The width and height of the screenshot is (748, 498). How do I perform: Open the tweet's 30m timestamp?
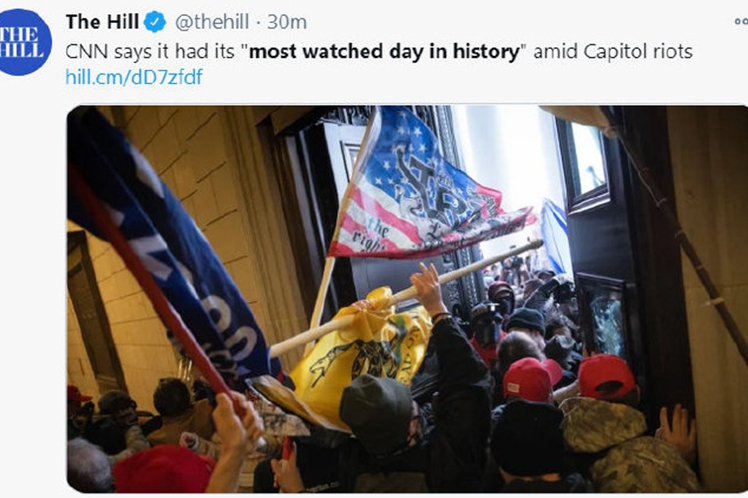(287, 22)
